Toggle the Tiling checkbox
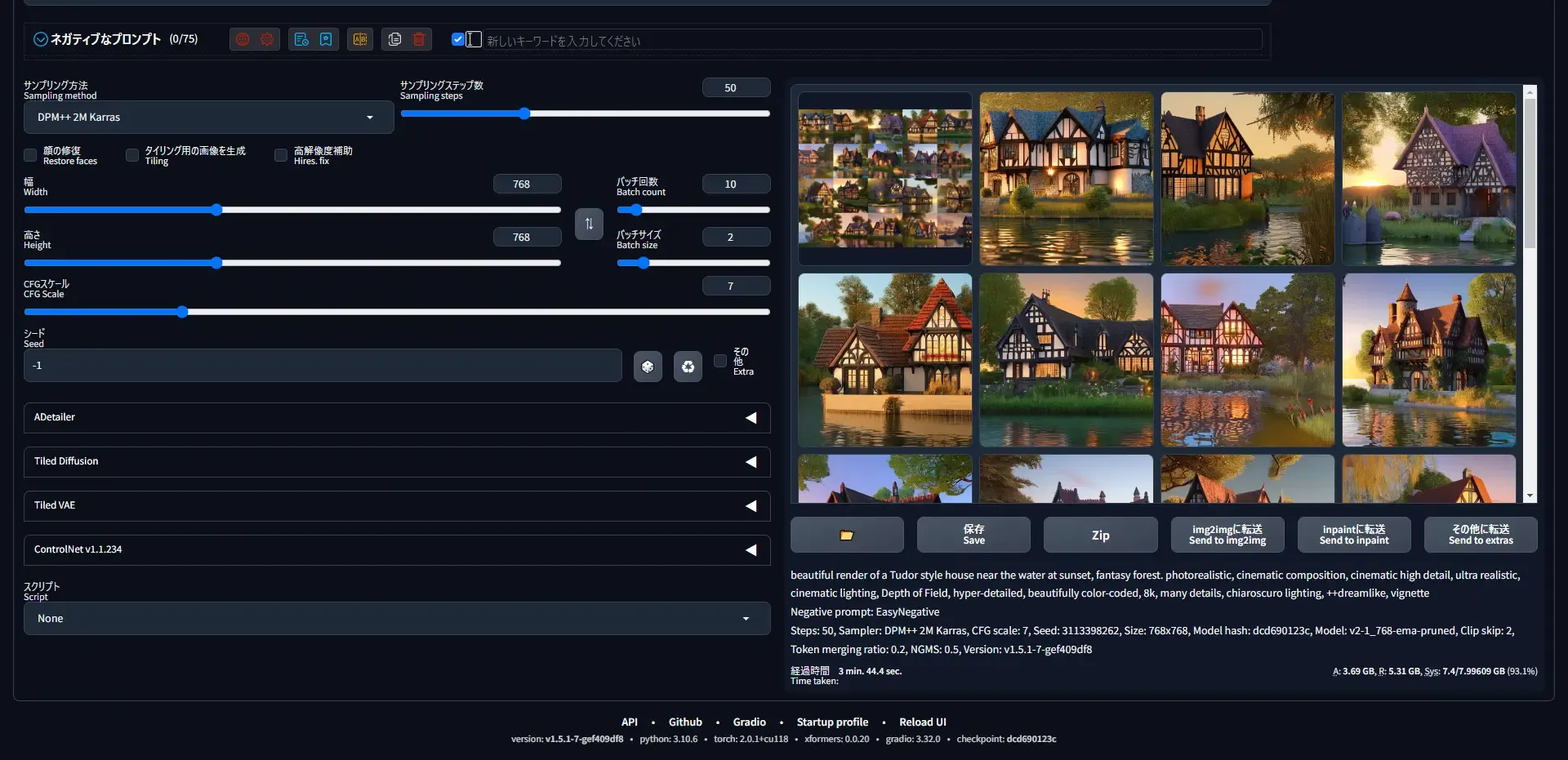 [132, 155]
